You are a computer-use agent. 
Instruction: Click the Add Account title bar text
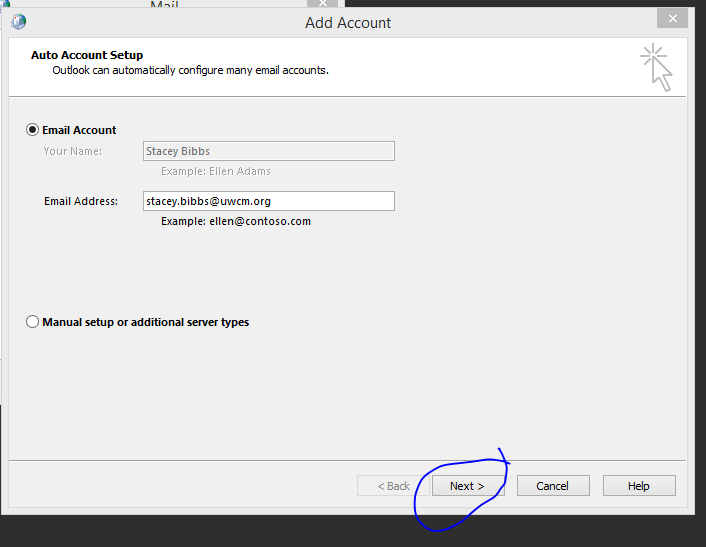point(348,22)
